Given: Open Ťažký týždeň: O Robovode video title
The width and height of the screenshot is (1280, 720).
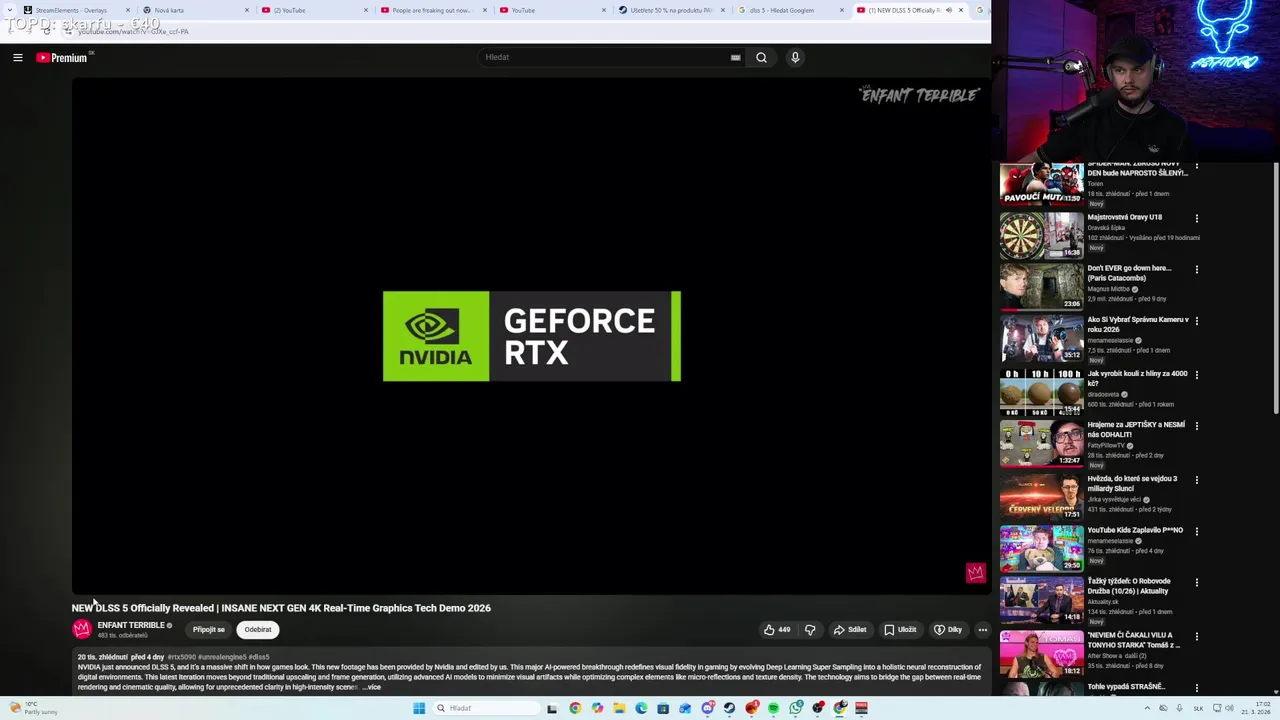Looking at the screenshot, I should click(x=1130, y=586).
